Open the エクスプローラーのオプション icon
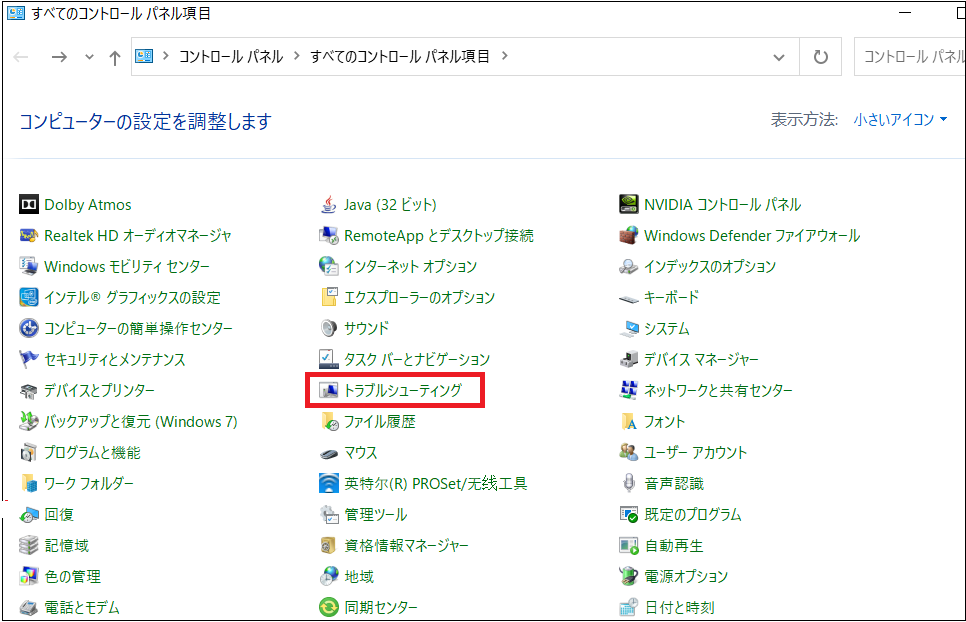 click(x=329, y=297)
